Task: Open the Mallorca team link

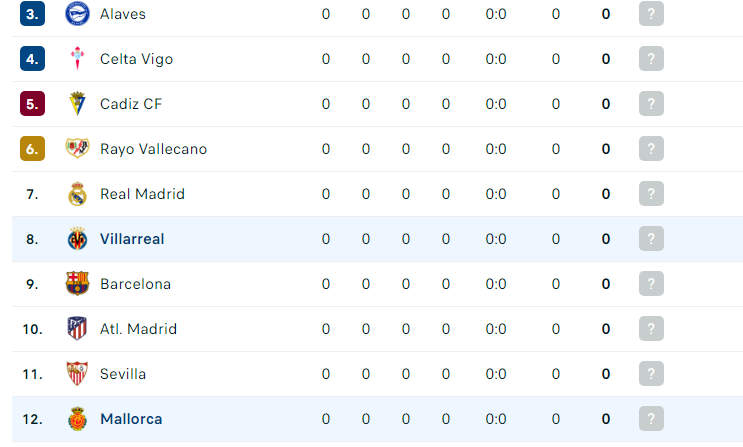Action: [x=131, y=419]
